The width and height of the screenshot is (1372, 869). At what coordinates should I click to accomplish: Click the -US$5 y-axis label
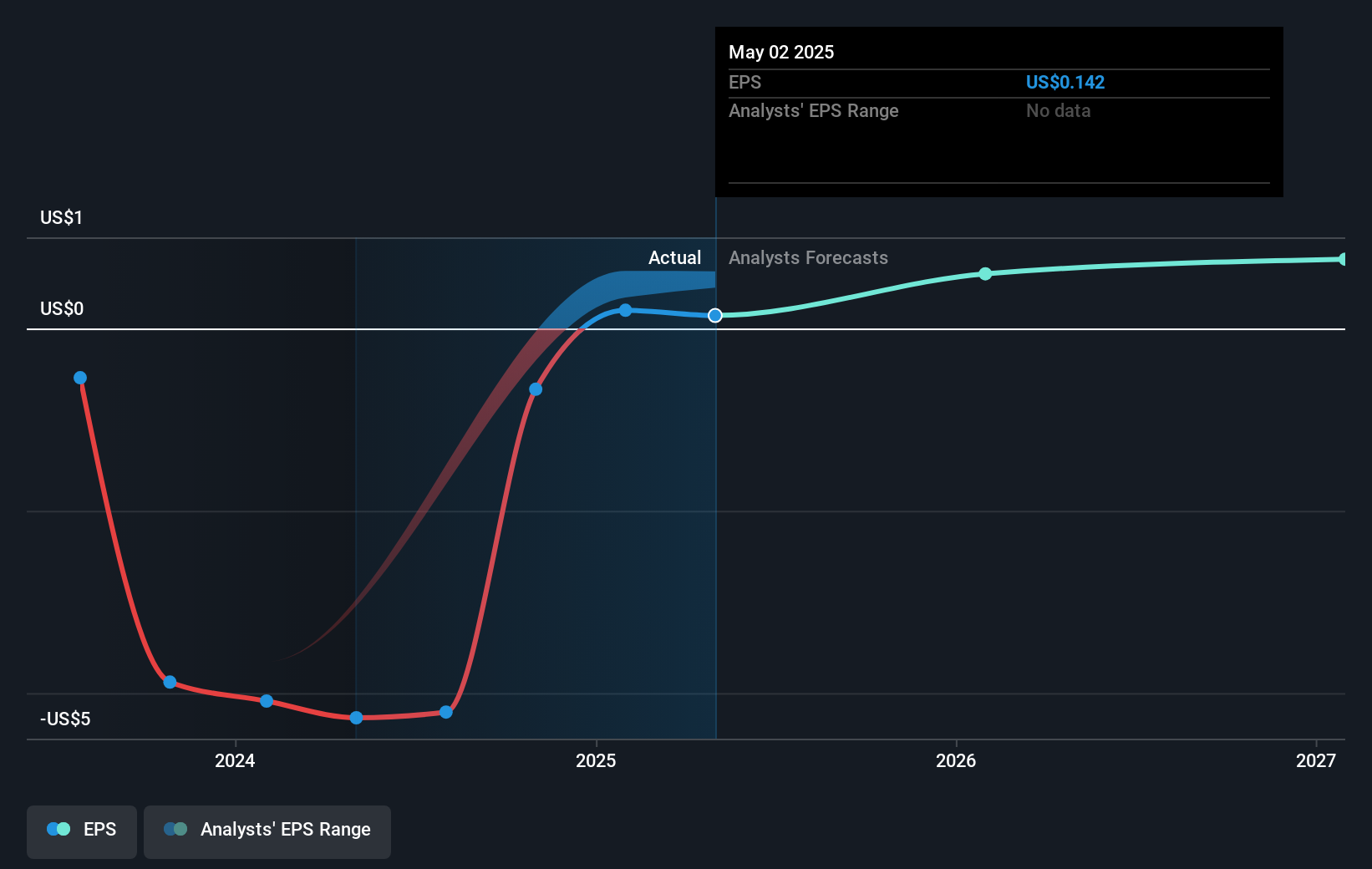(x=65, y=719)
